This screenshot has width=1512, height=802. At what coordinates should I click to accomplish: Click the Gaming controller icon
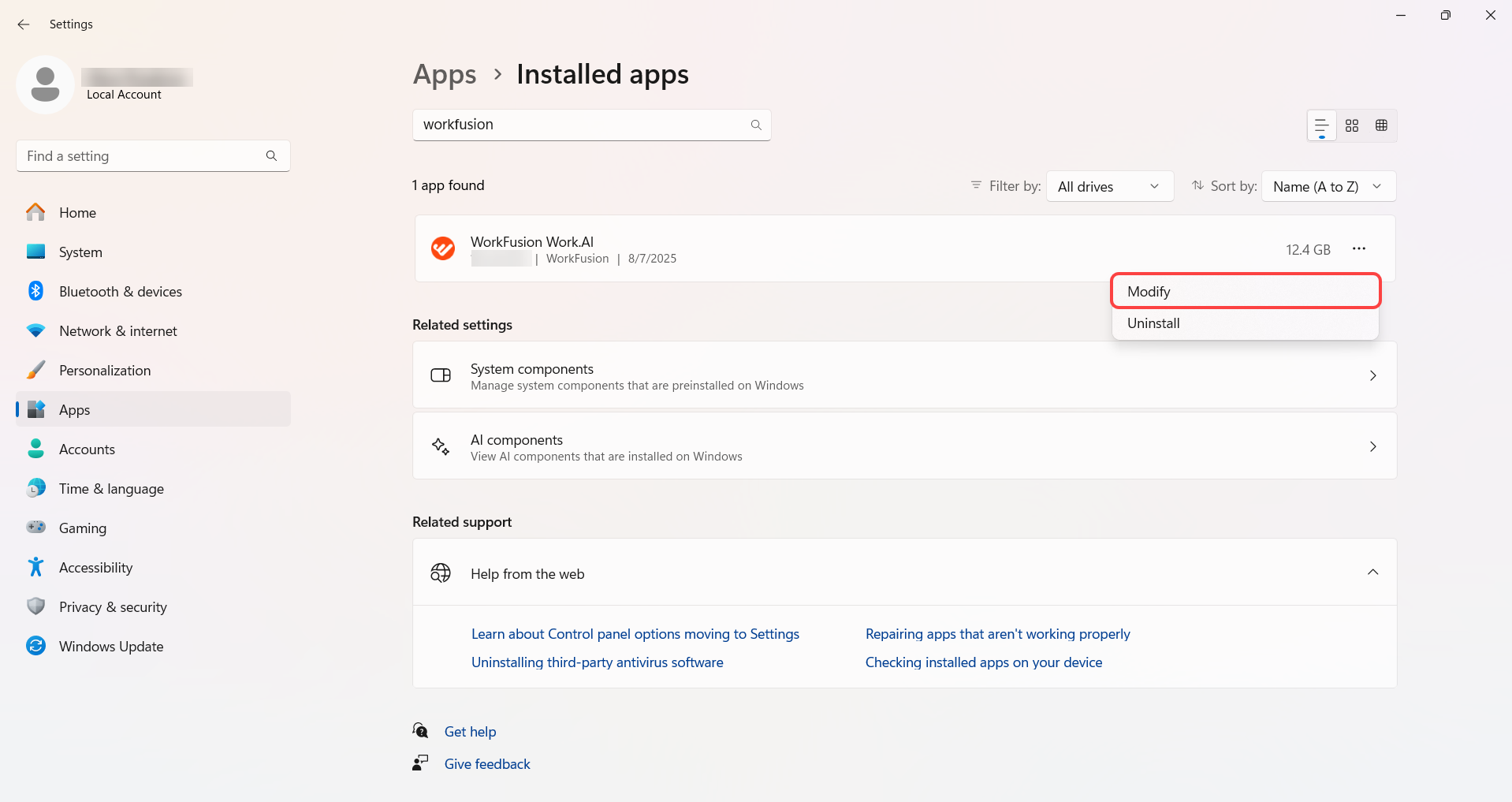click(35, 527)
